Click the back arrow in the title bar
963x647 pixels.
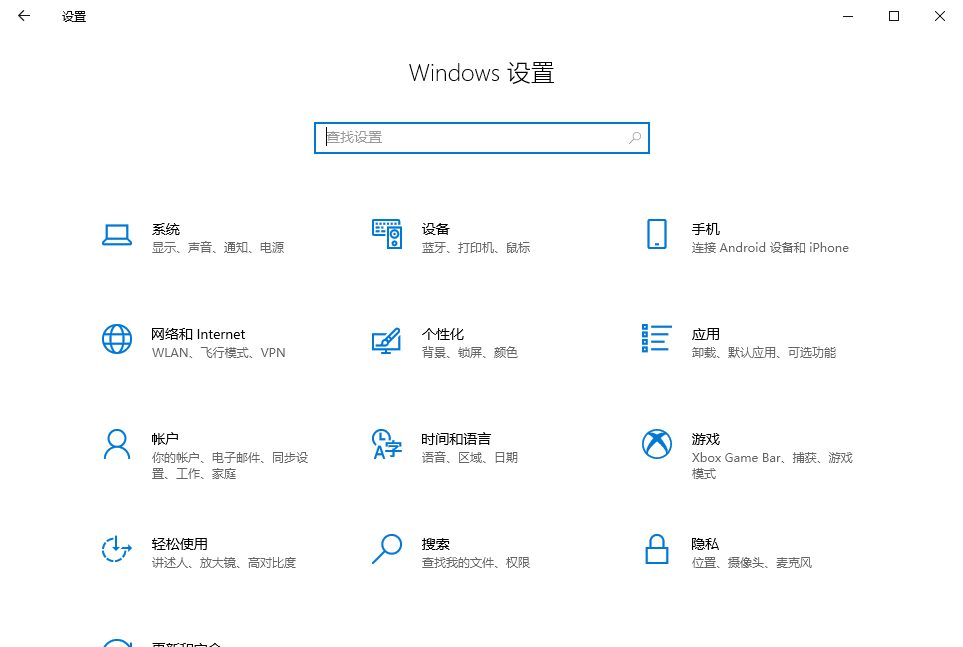[23, 16]
